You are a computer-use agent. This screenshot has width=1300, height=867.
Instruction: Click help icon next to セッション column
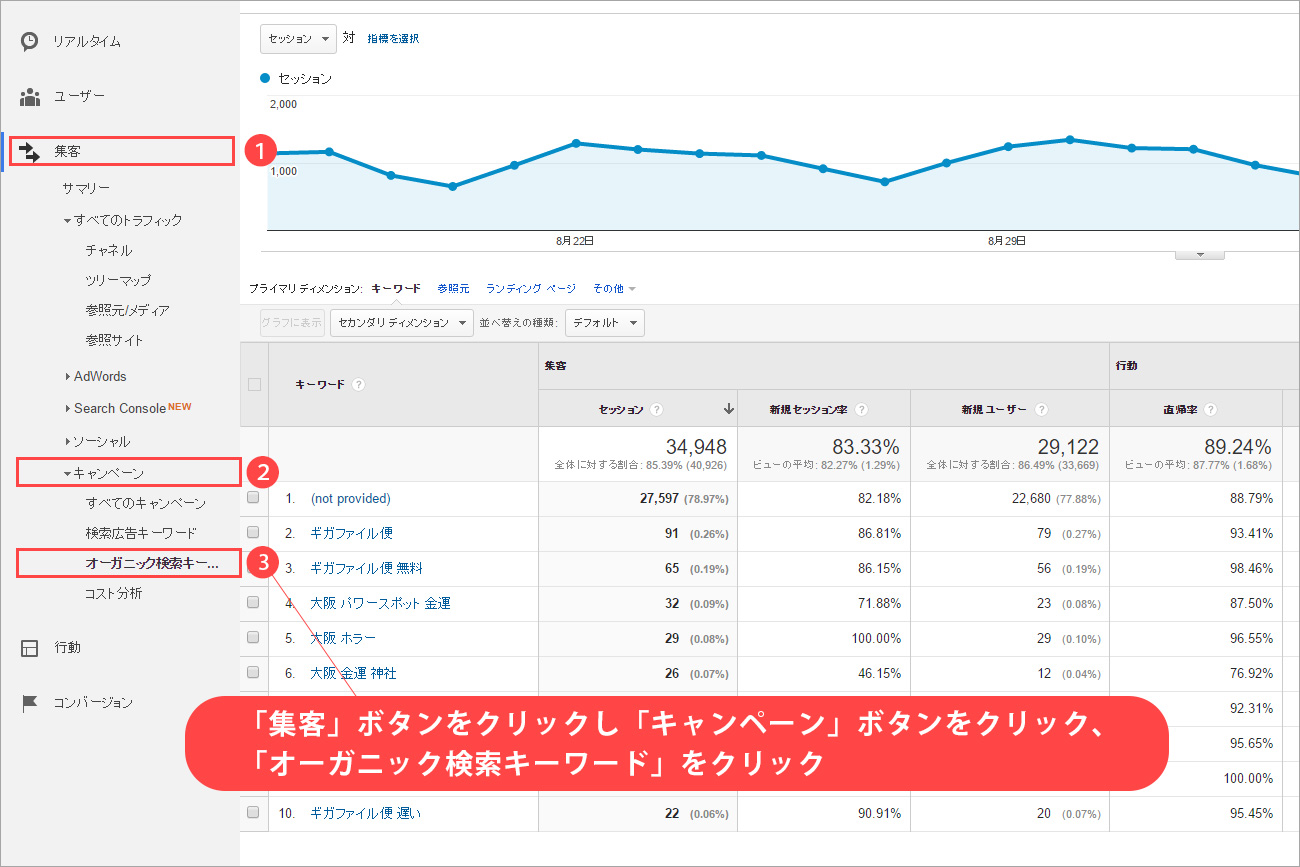[657, 410]
